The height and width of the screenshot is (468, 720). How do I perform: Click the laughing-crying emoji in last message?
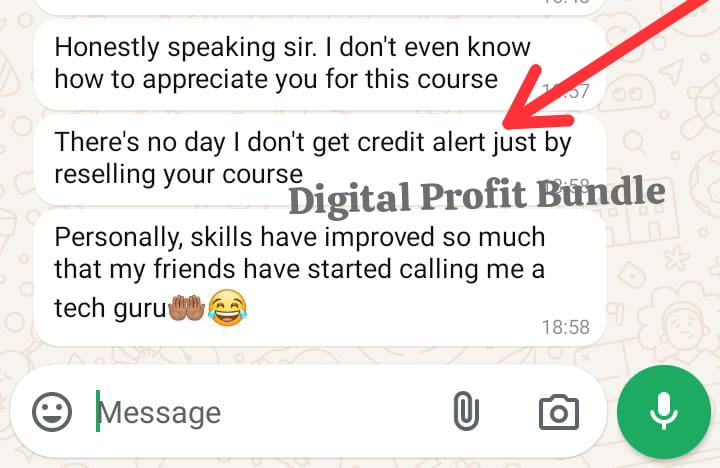(x=227, y=308)
